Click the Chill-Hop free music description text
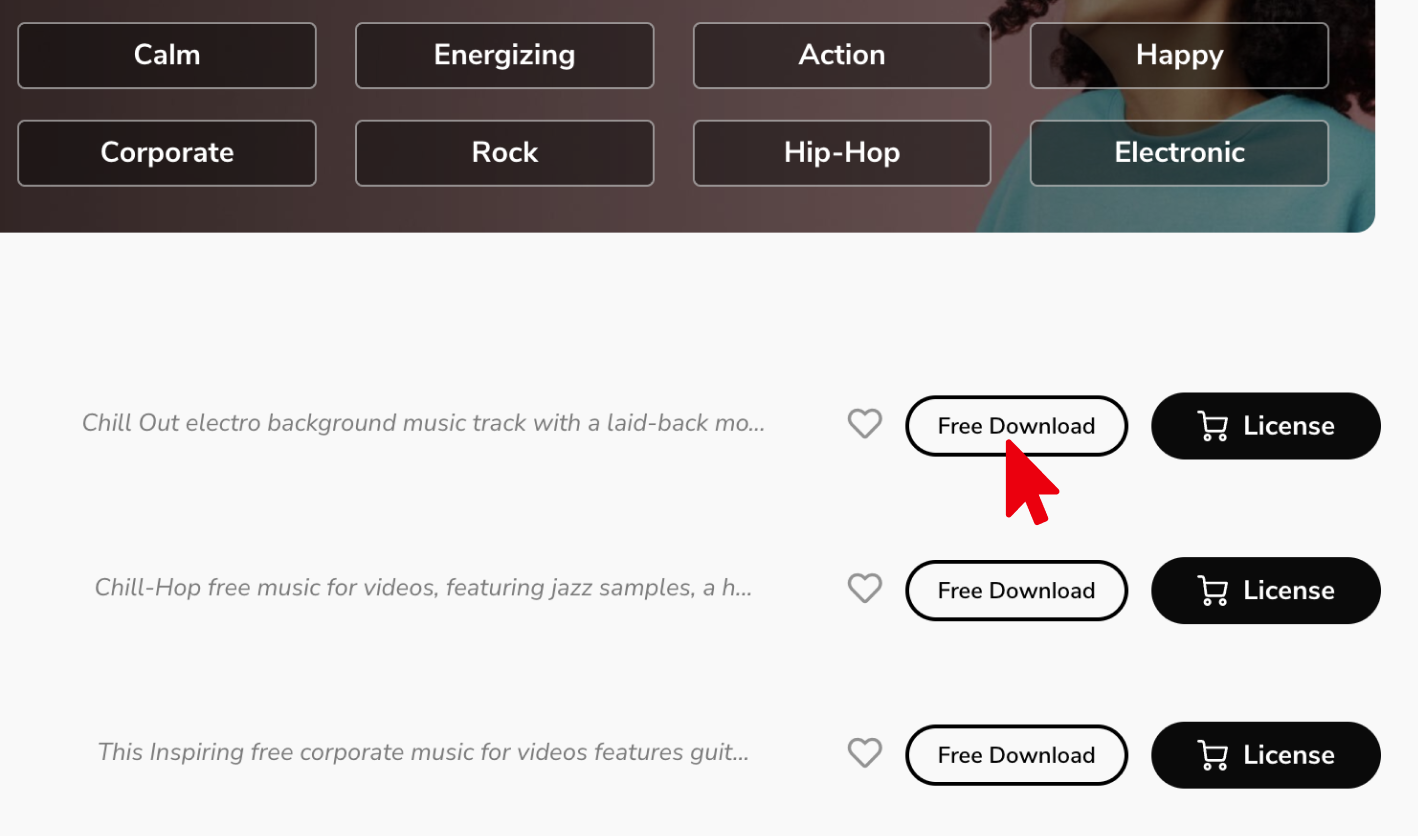The height and width of the screenshot is (836, 1418). (x=423, y=587)
